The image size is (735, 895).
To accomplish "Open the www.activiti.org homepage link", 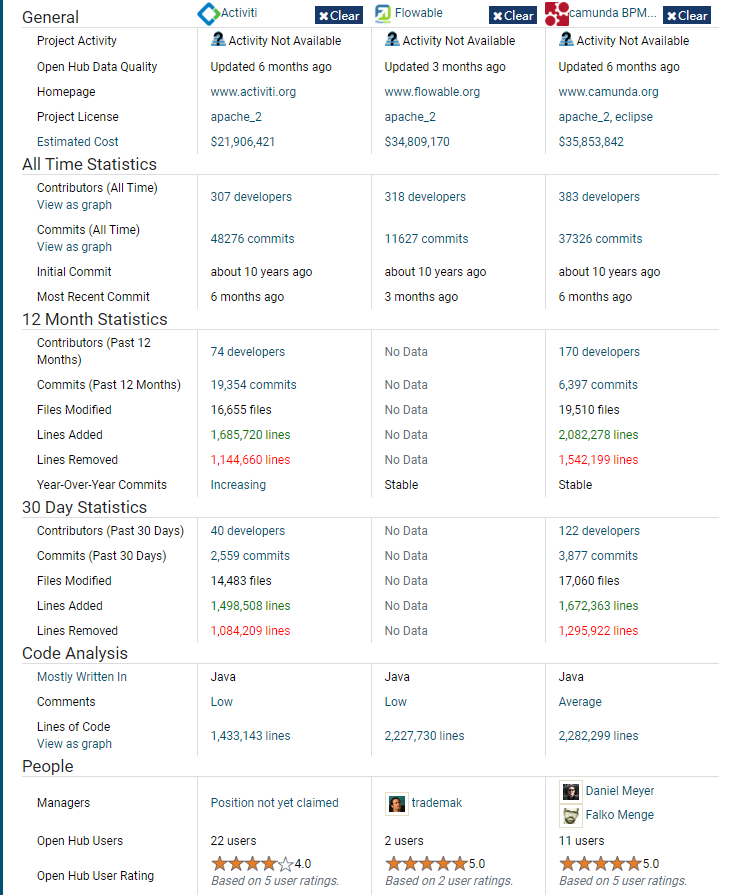I will [x=253, y=92].
